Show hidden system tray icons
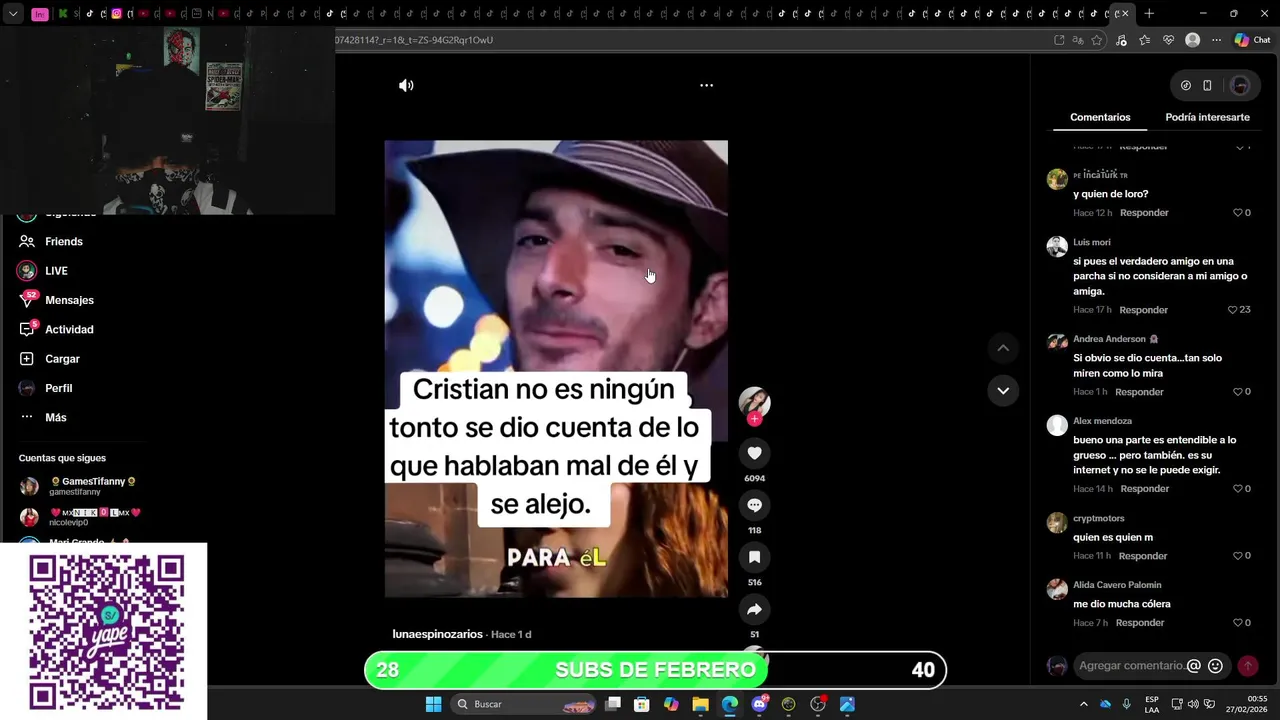Image resolution: width=1280 pixels, height=720 pixels. [1083, 704]
